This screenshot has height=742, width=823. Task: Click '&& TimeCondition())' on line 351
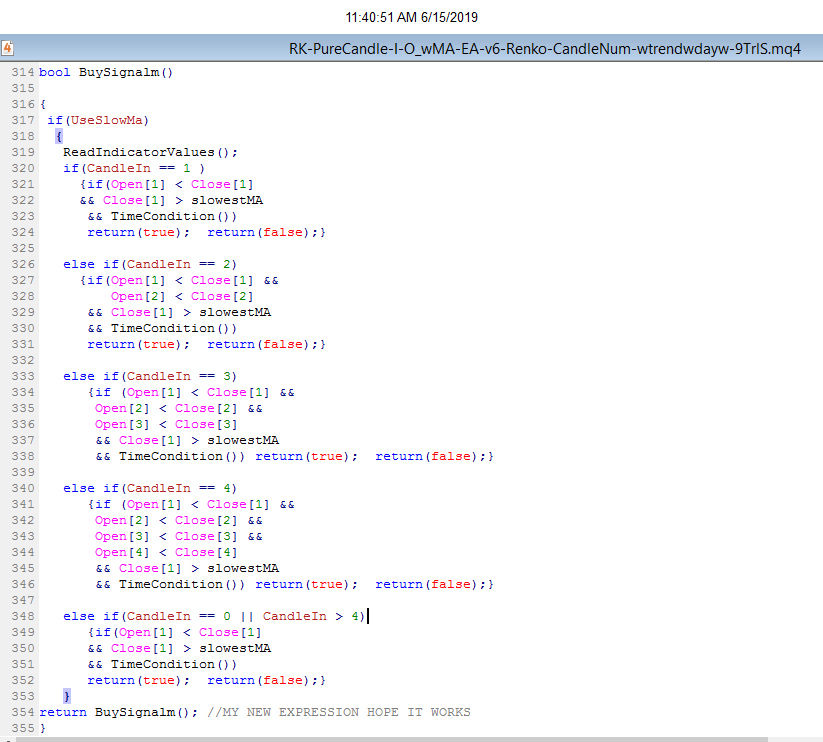pos(162,664)
